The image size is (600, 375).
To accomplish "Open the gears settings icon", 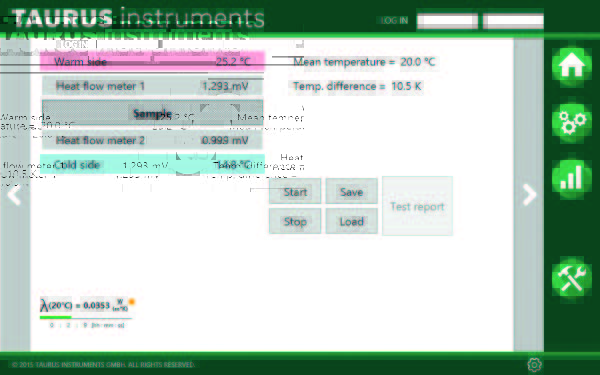I will 572,123.
